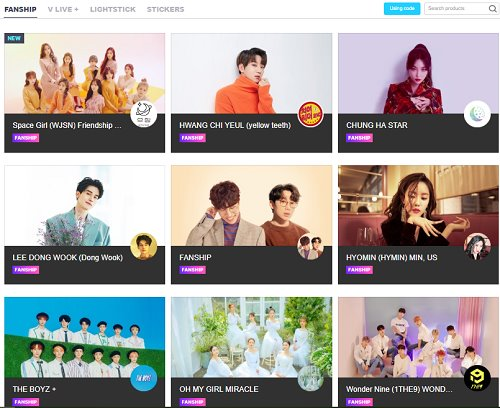Open Hyomin's round profile avatar
Screen dimensions: 500x408
pyautogui.click(x=477, y=246)
